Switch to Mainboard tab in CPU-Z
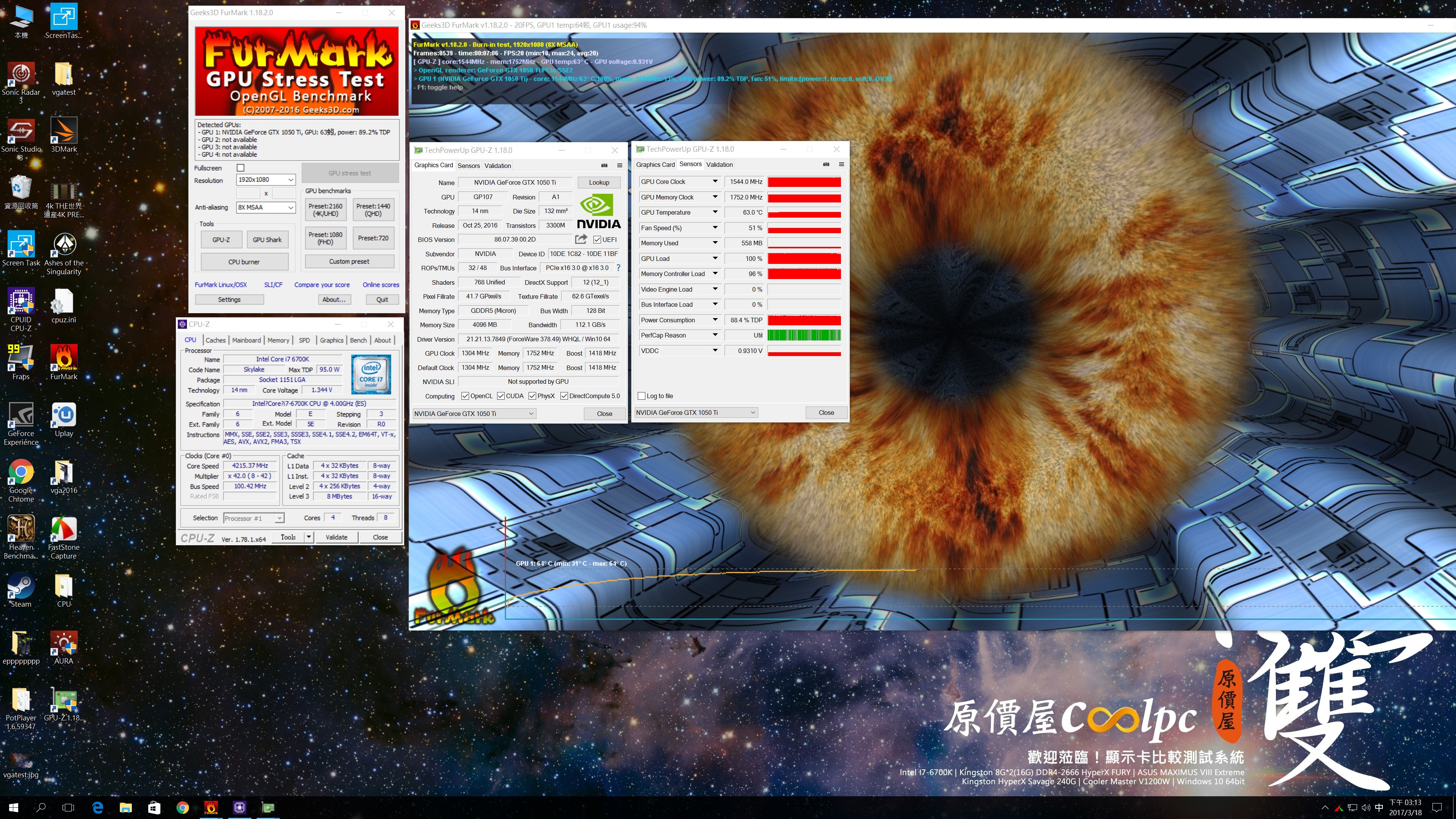This screenshot has width=1456, height=819. [x=246, y=340]
